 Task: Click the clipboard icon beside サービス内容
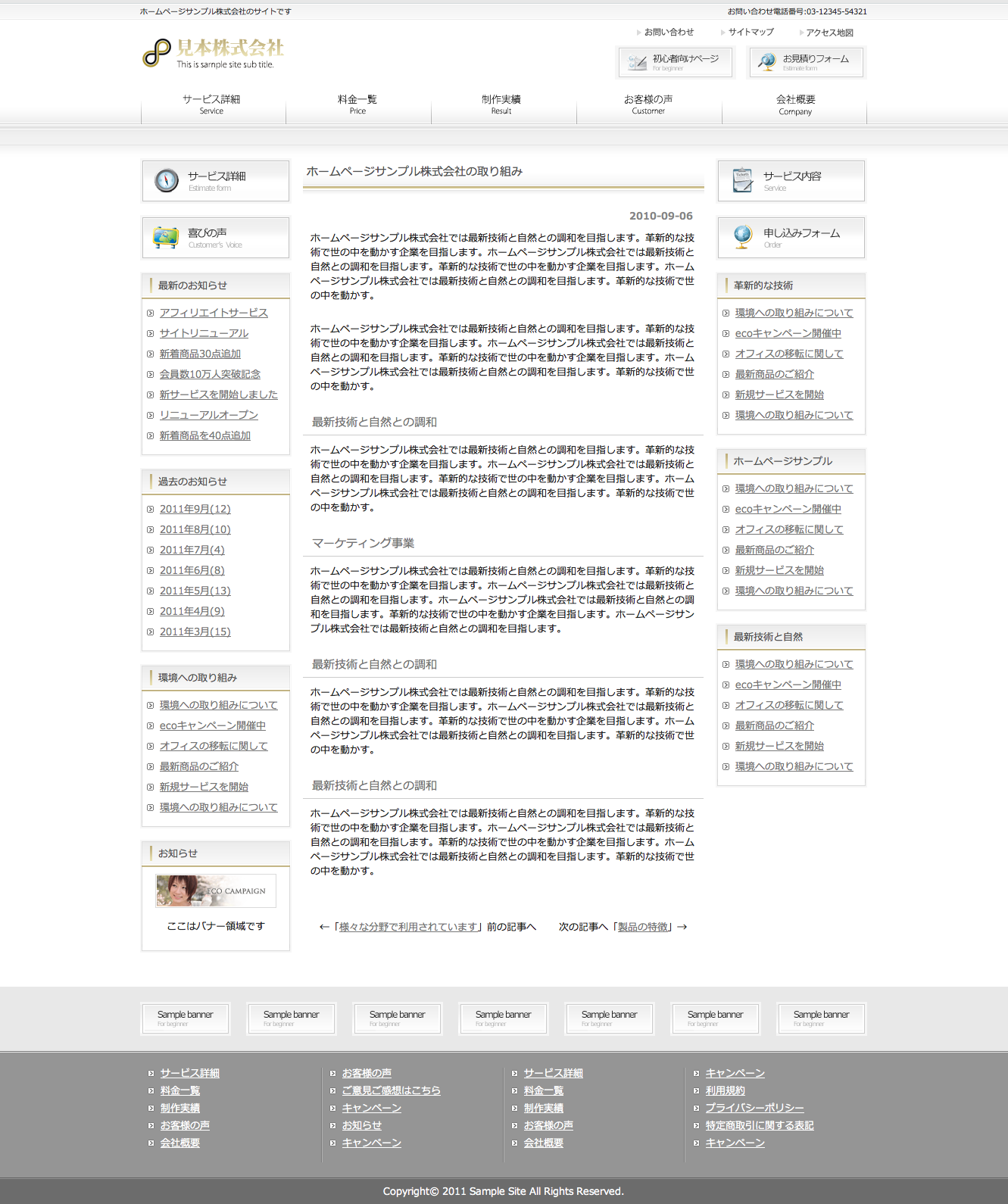743,180
